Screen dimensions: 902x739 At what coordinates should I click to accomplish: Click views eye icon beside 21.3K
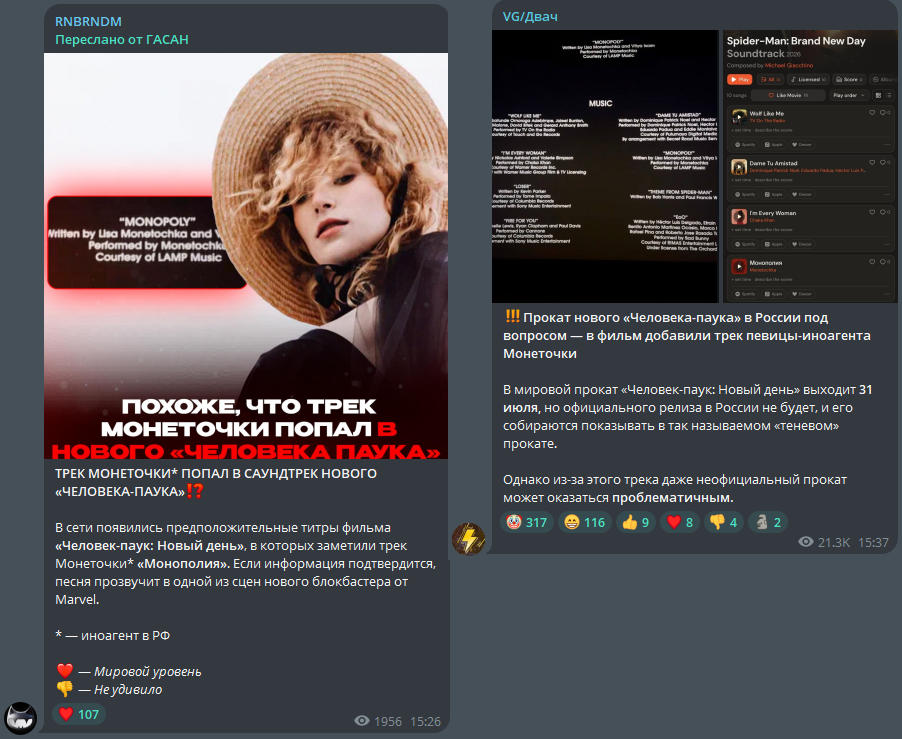pyautogui.click(x=806, y=542)
